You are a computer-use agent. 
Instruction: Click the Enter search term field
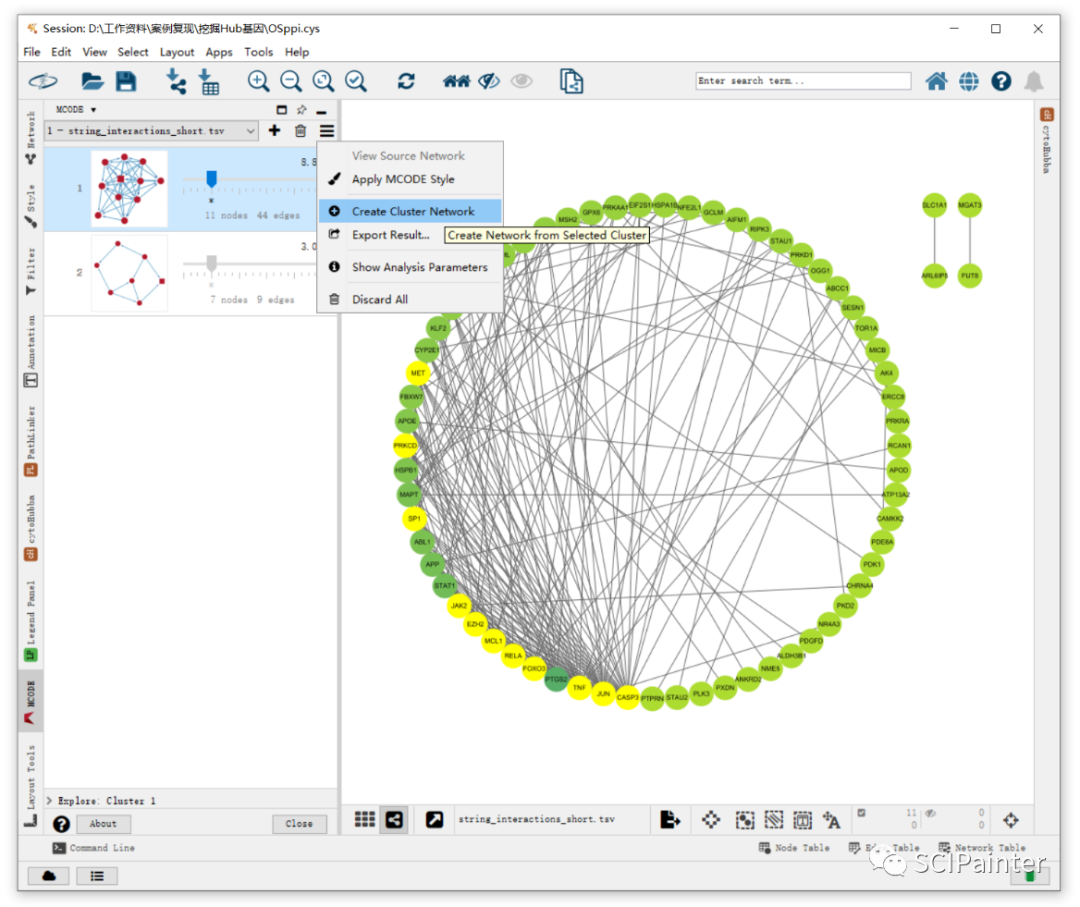click(802, 81)
